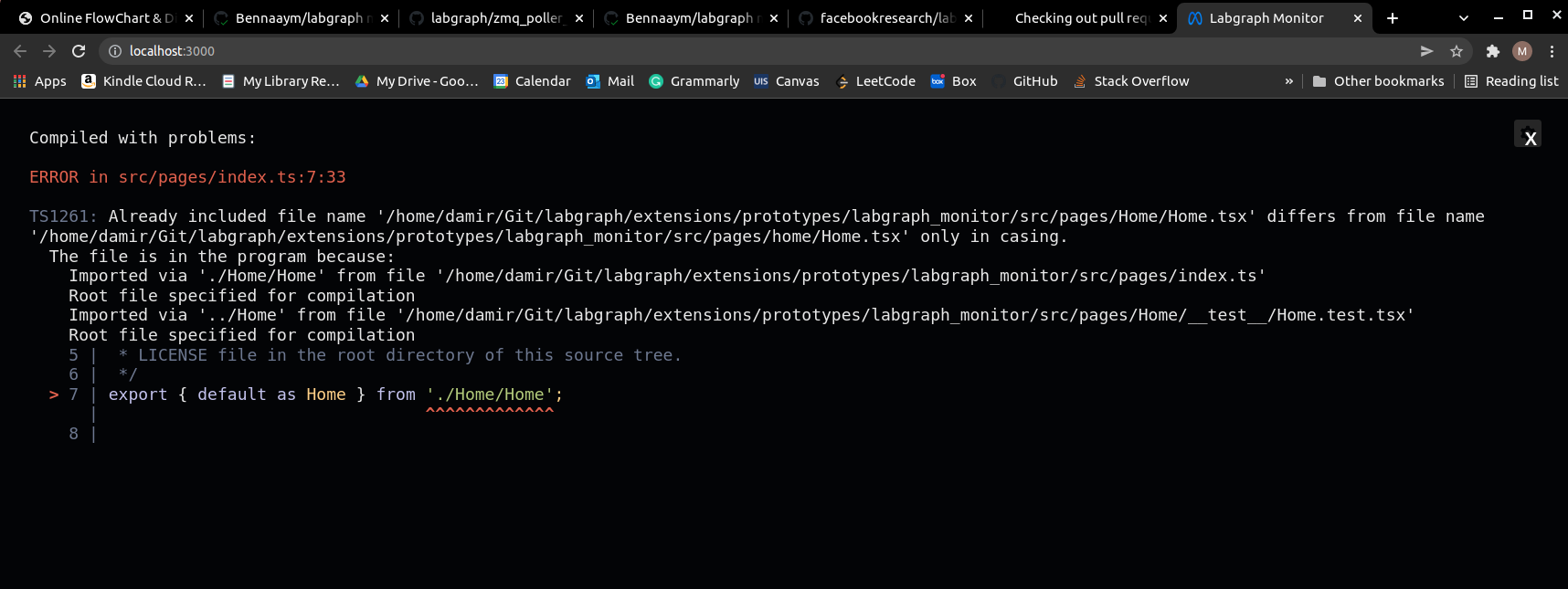This screenshot has height=589, width=1568.
Task: Click the error location src/pages/index.ts:7:33
Action: pos(232,177)
